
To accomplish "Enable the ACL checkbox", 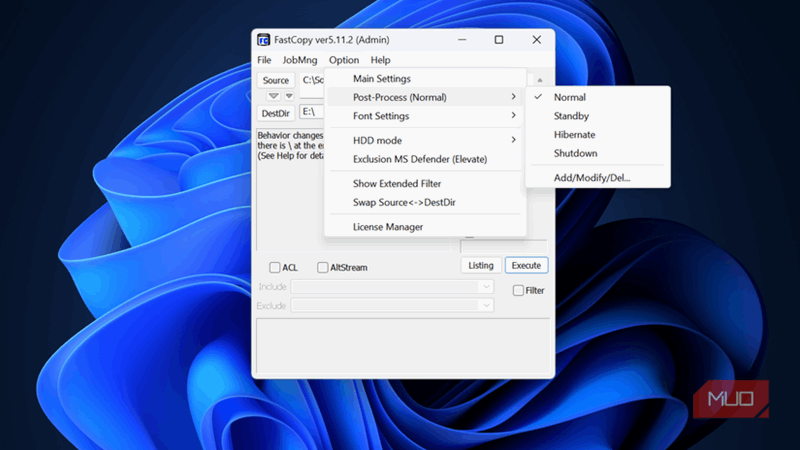I will (274, 267).
